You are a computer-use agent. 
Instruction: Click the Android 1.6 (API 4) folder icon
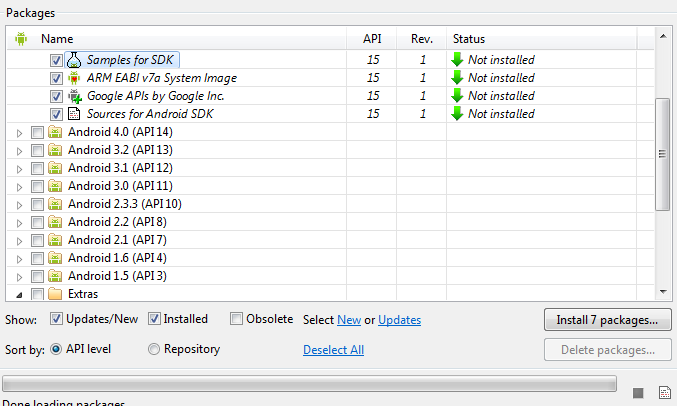pyautogui.click(x=55, y=258)
